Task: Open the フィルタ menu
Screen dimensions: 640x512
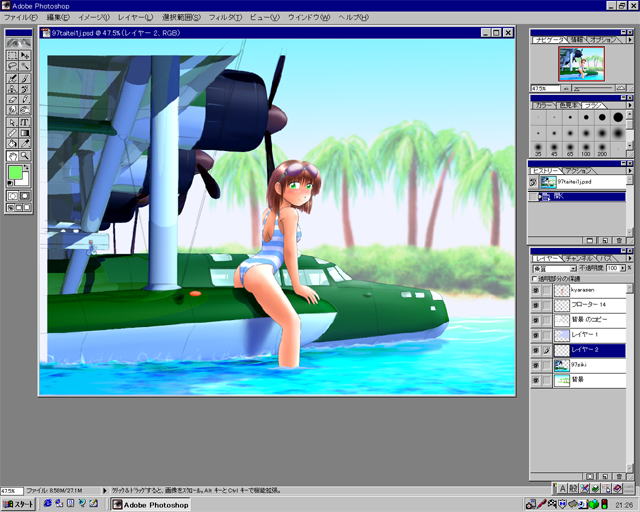Action: click(225, 18)
